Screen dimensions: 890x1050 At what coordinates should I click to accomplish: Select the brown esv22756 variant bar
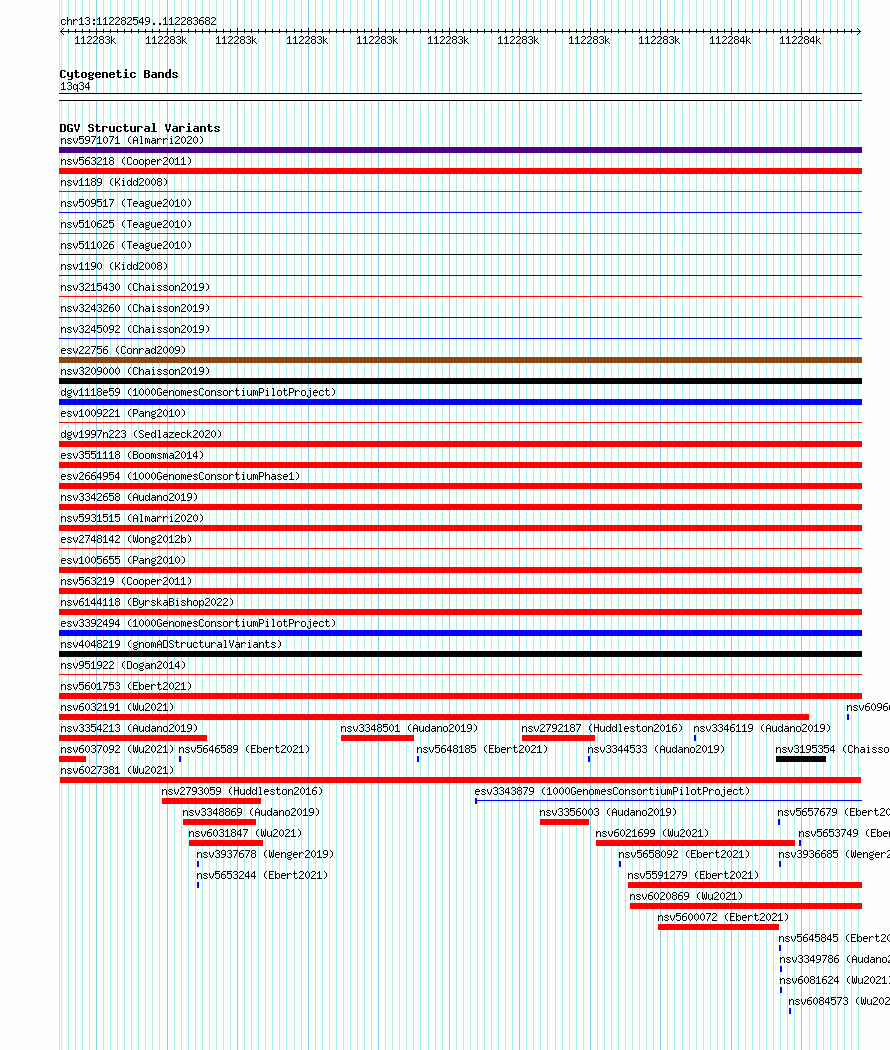click(x=460, y=360)
